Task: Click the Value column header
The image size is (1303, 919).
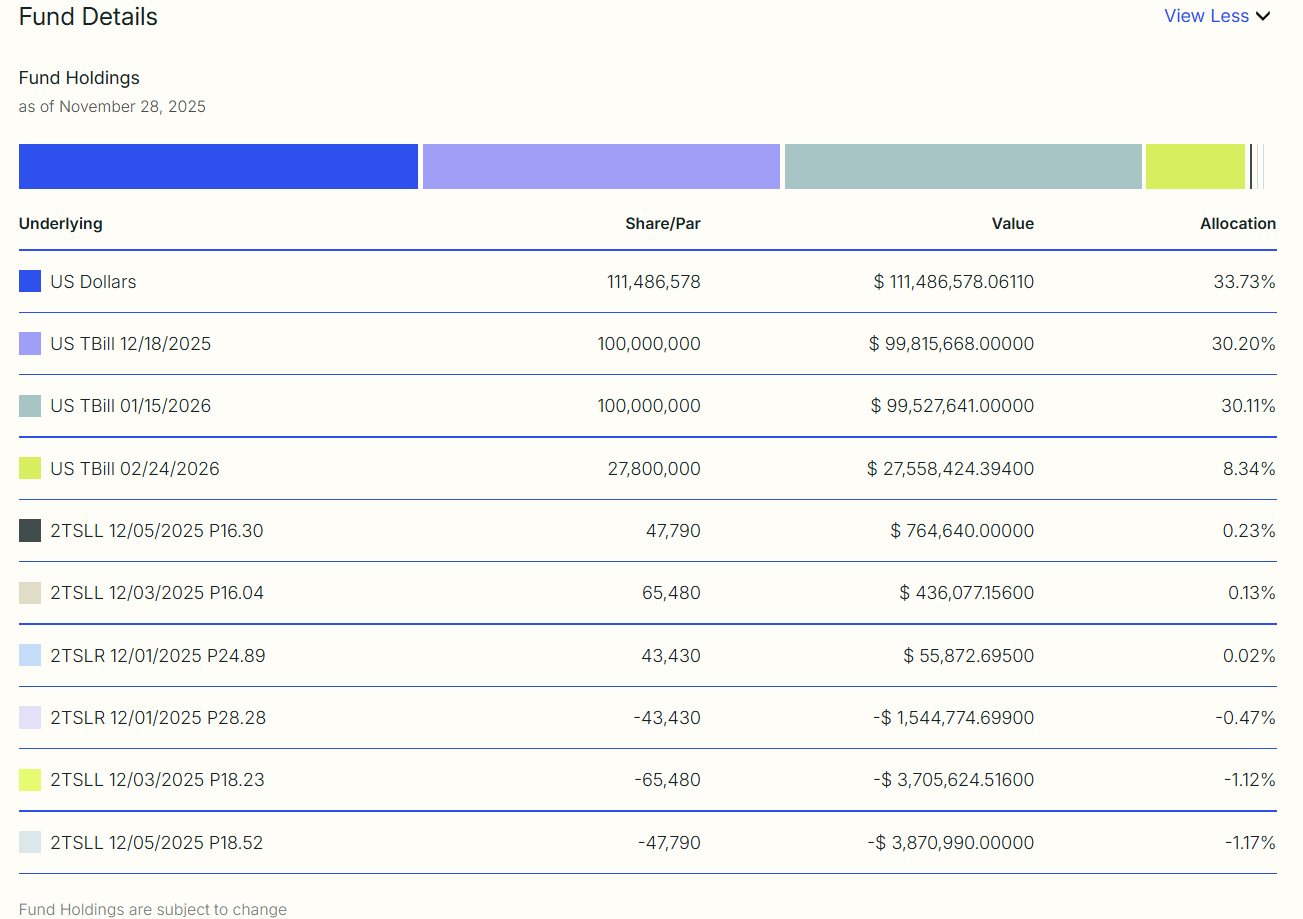Action: click(1013, 224)
